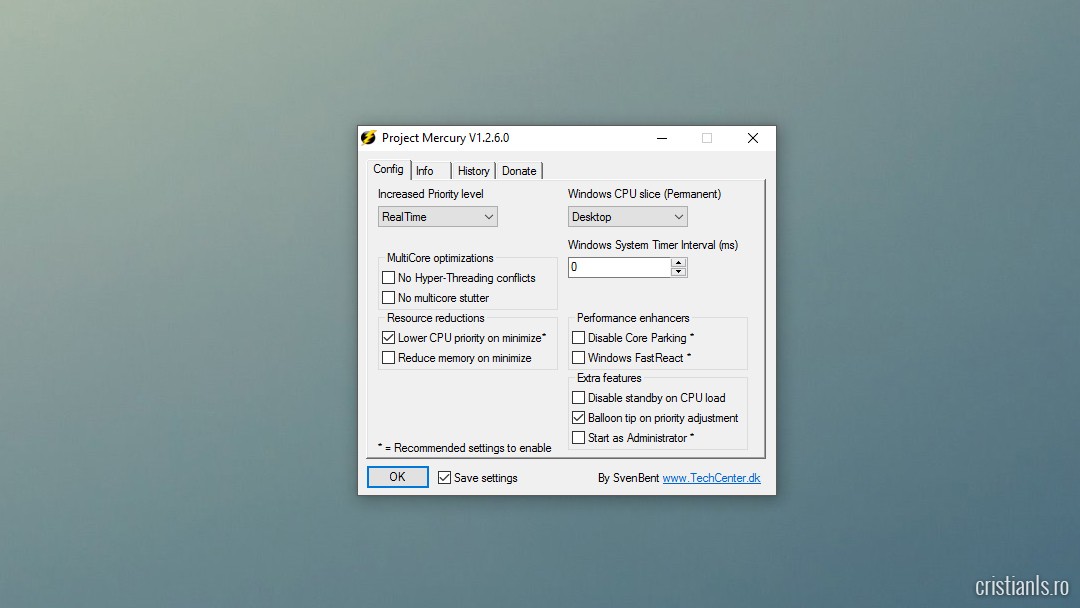Click the 'Resource reductions' group label
Image resolution: width=1080 pixels, height=608 pixels.
pyautogui.click(x=435, y=317)
